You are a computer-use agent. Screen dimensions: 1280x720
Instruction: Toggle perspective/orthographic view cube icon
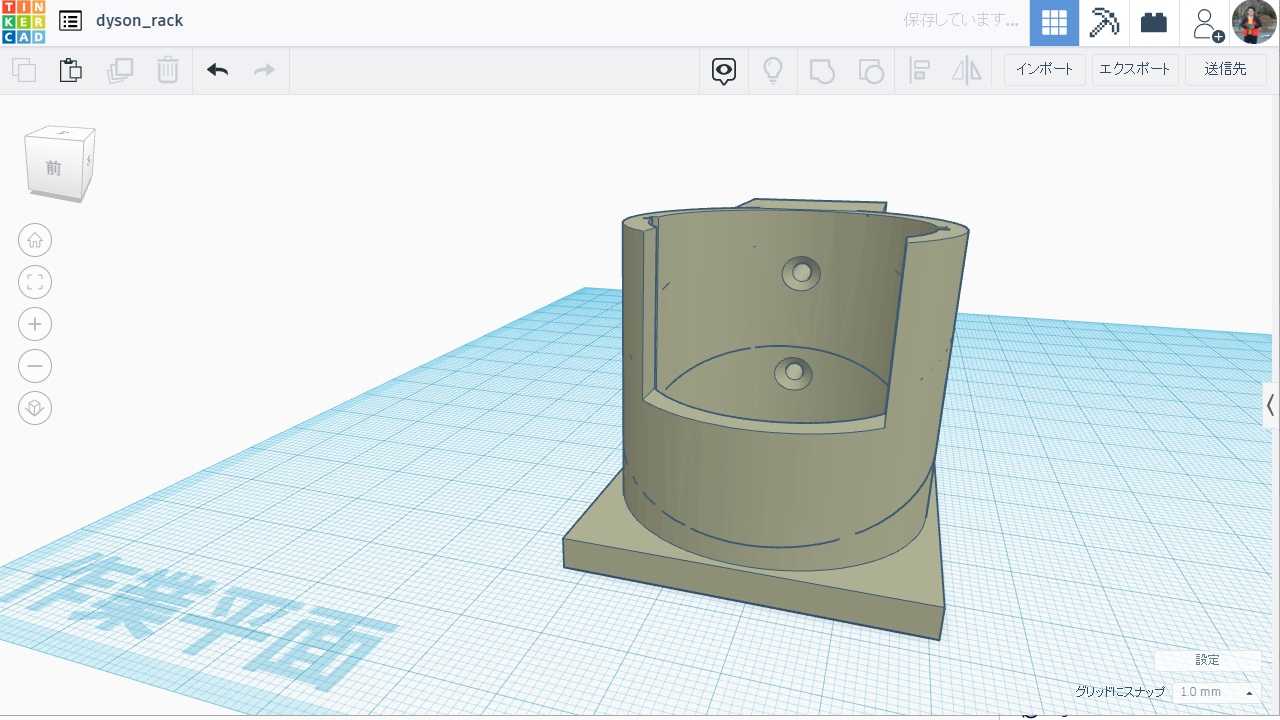35,408
